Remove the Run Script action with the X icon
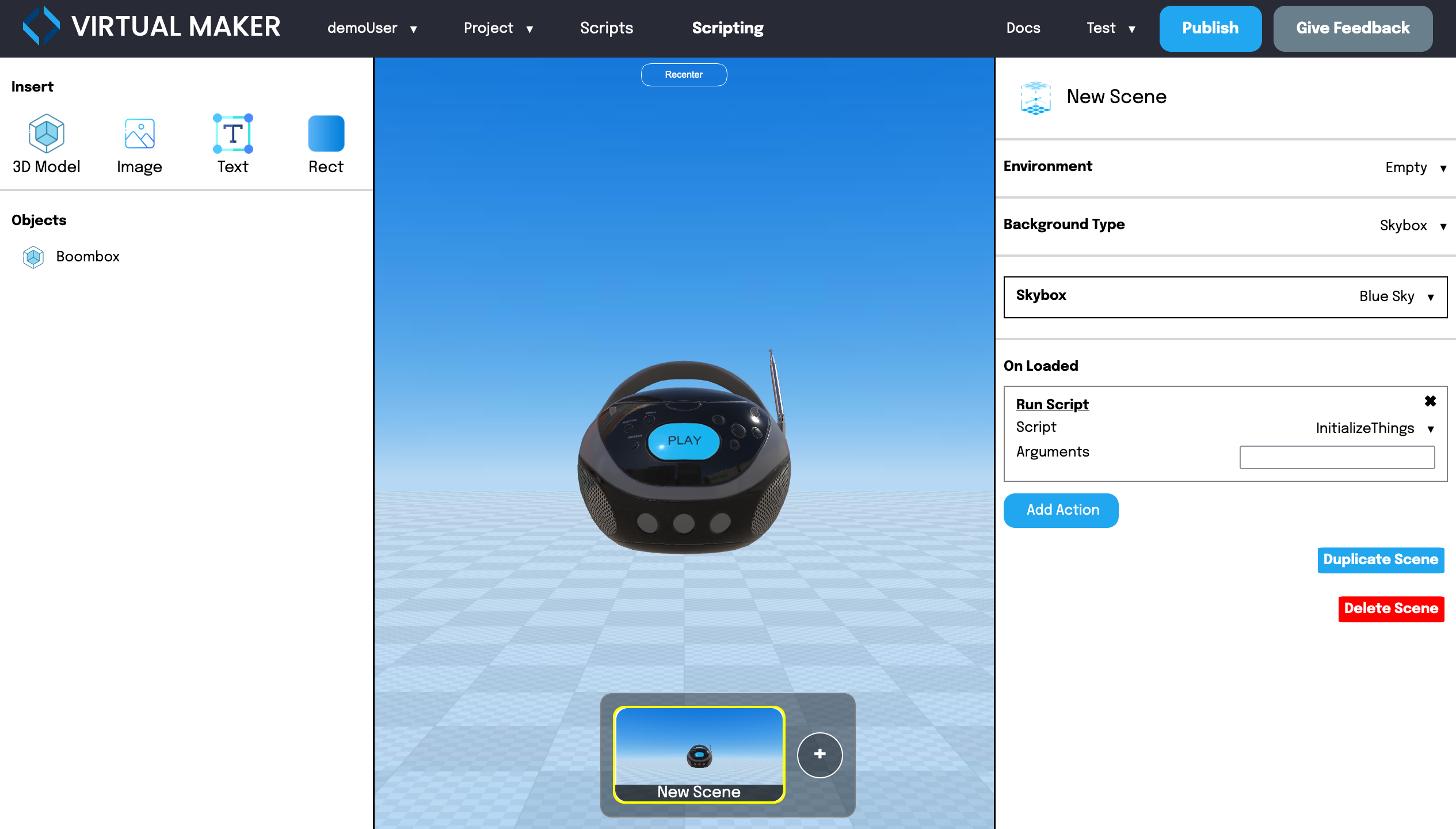Image resolution: width=1456 pixels, height=829 pixels. pos(1431,401)
